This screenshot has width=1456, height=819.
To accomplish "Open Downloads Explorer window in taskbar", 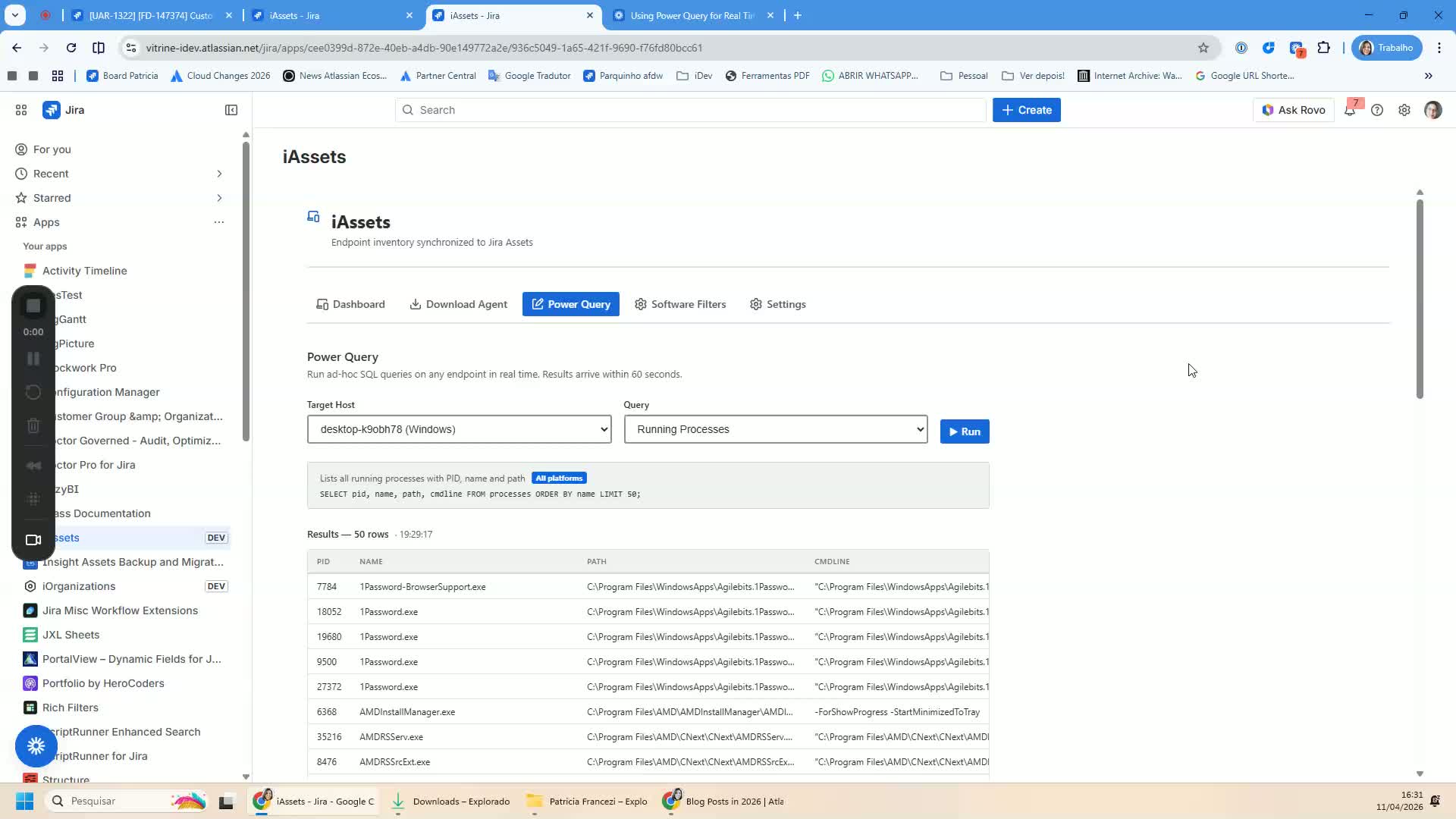I will coord(451,802).
